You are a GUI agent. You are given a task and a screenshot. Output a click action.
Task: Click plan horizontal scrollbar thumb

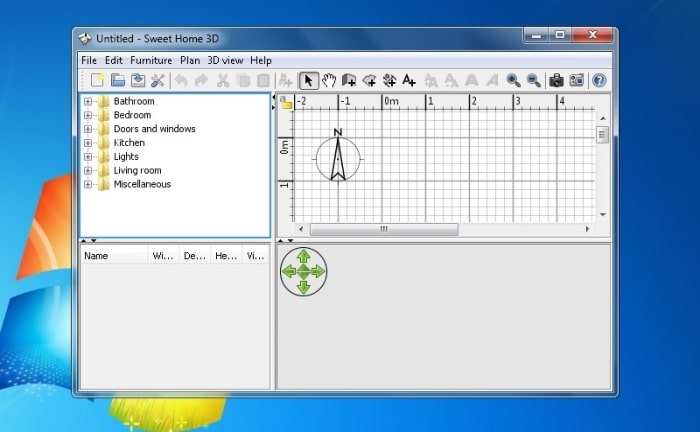[384, 229]
